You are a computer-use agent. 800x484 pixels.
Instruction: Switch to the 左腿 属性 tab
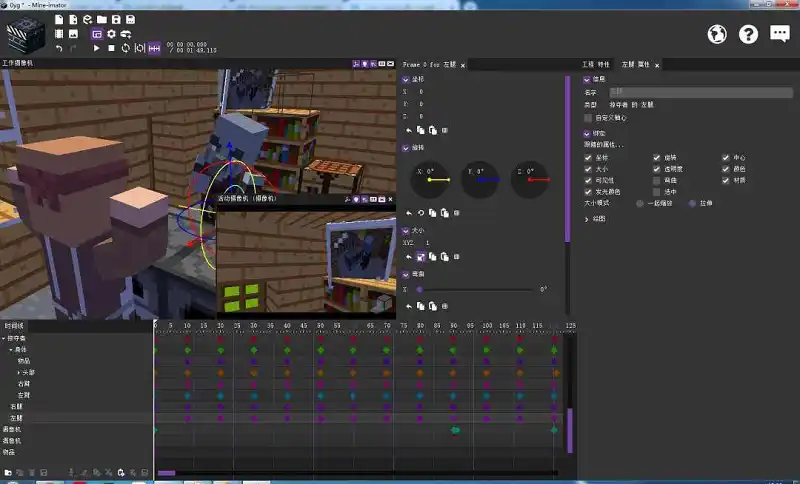(x=635, y=65)
